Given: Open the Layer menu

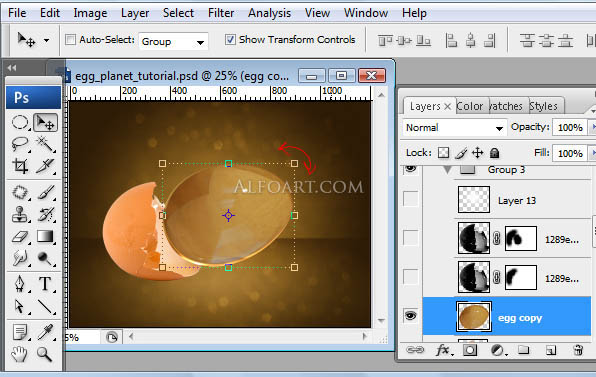Looking at the screenshot, I should [x=135, y=13].
